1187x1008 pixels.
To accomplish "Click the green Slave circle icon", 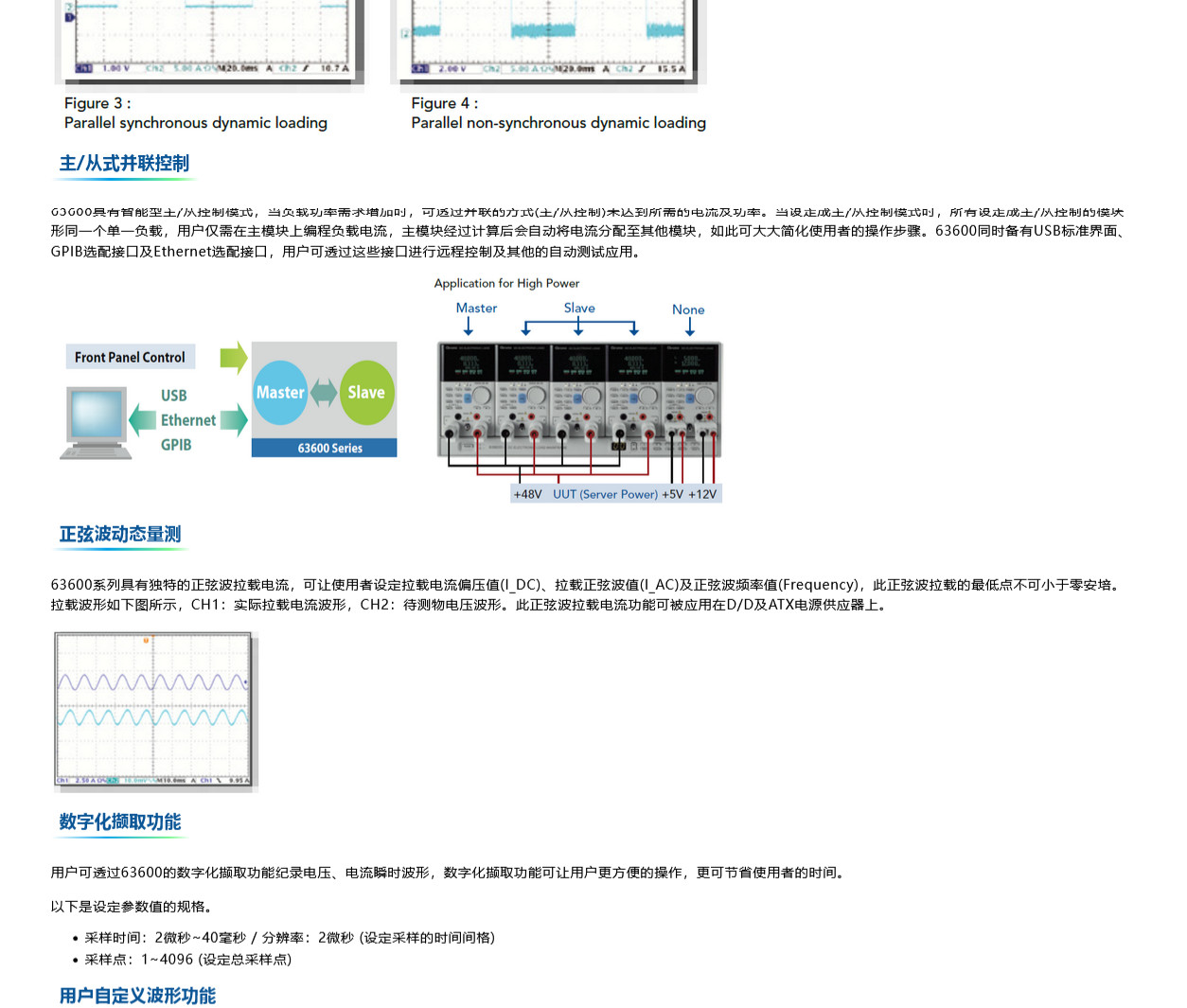I will coord(366,393).
